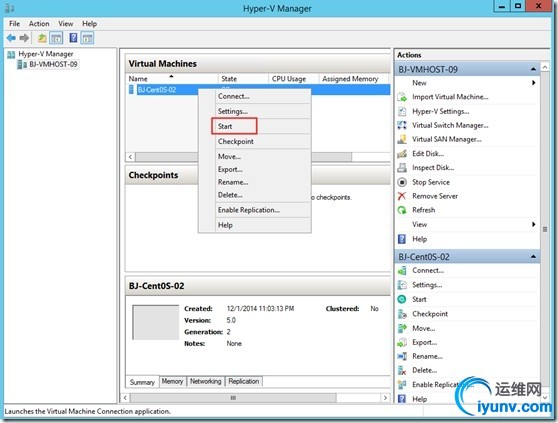Open the File menu

14,23
